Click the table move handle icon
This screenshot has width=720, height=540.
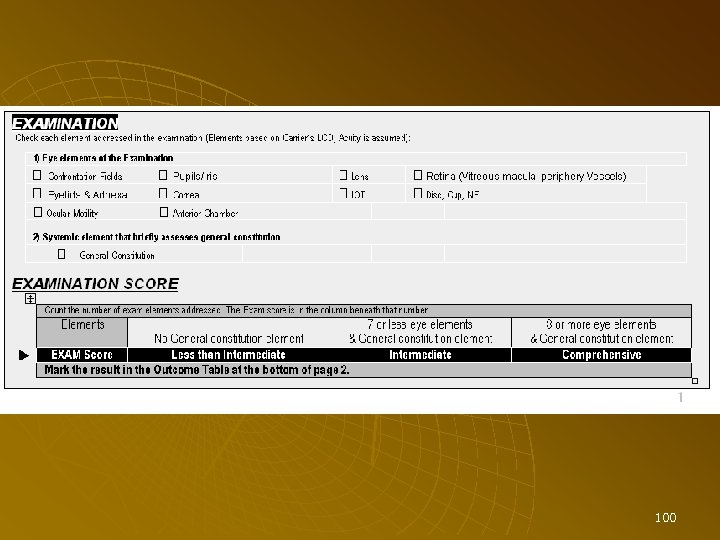[x=30, y=299]
